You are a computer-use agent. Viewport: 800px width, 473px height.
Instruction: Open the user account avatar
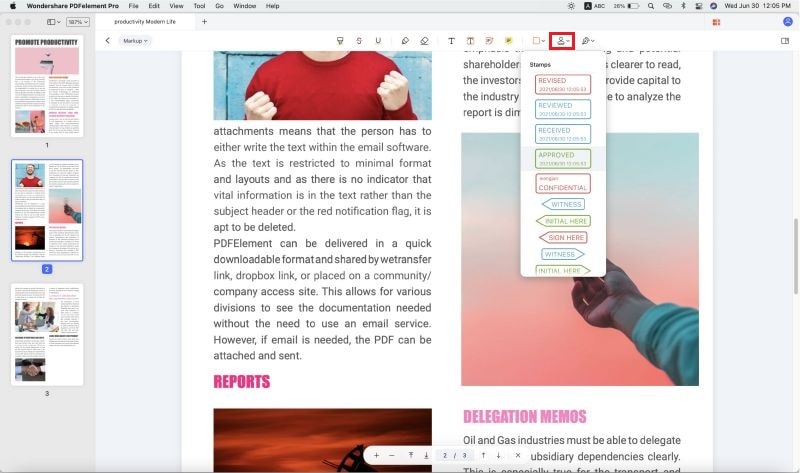788,21
